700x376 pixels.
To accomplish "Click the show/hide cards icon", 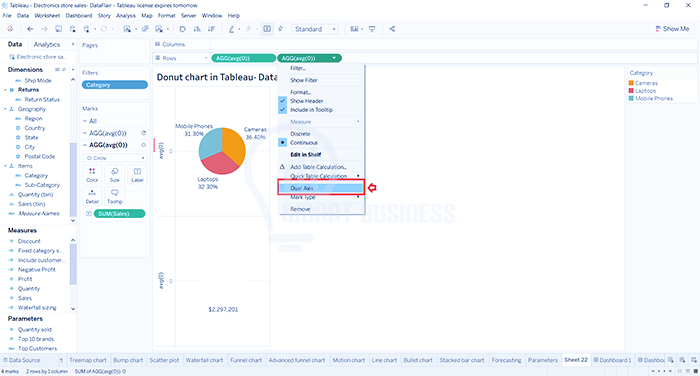I will [x=354, y=29].
